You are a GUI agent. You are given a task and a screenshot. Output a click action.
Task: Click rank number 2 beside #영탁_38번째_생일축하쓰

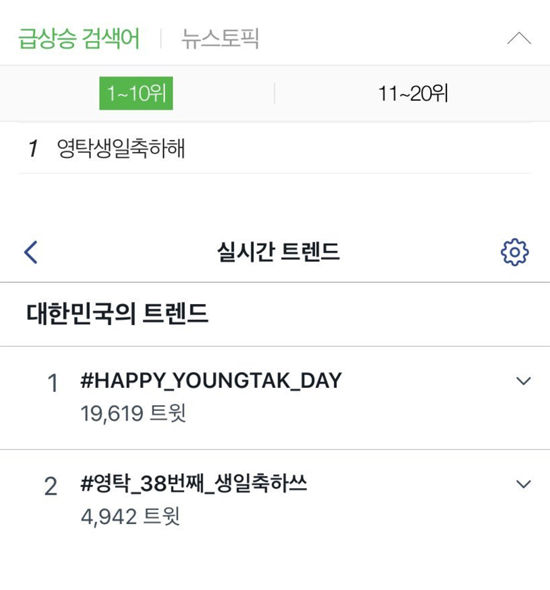(51, 486)
